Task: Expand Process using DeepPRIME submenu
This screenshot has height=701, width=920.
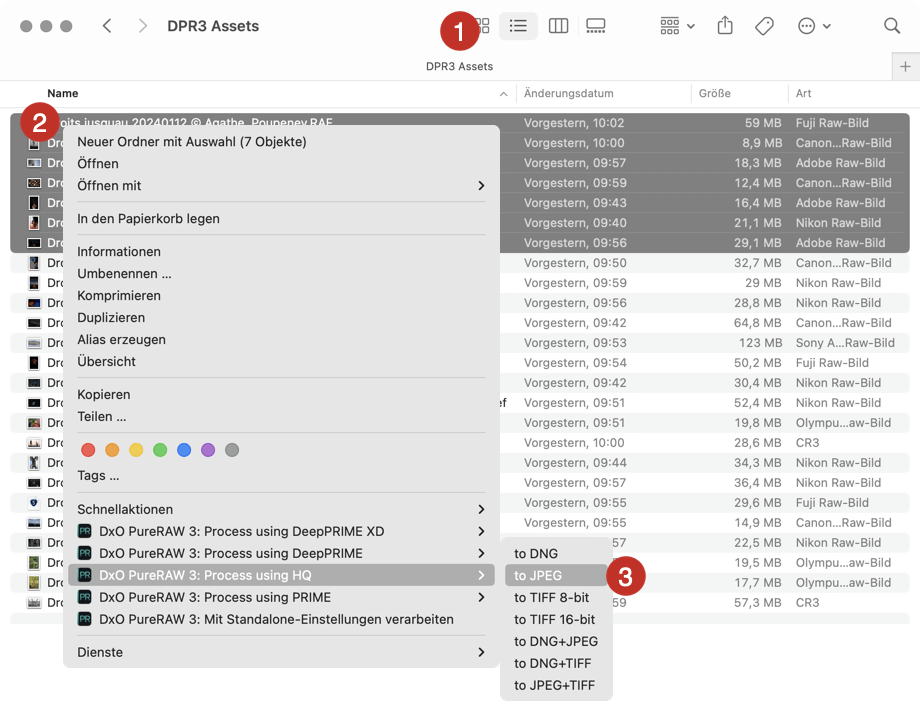Action: pos(281,554)
